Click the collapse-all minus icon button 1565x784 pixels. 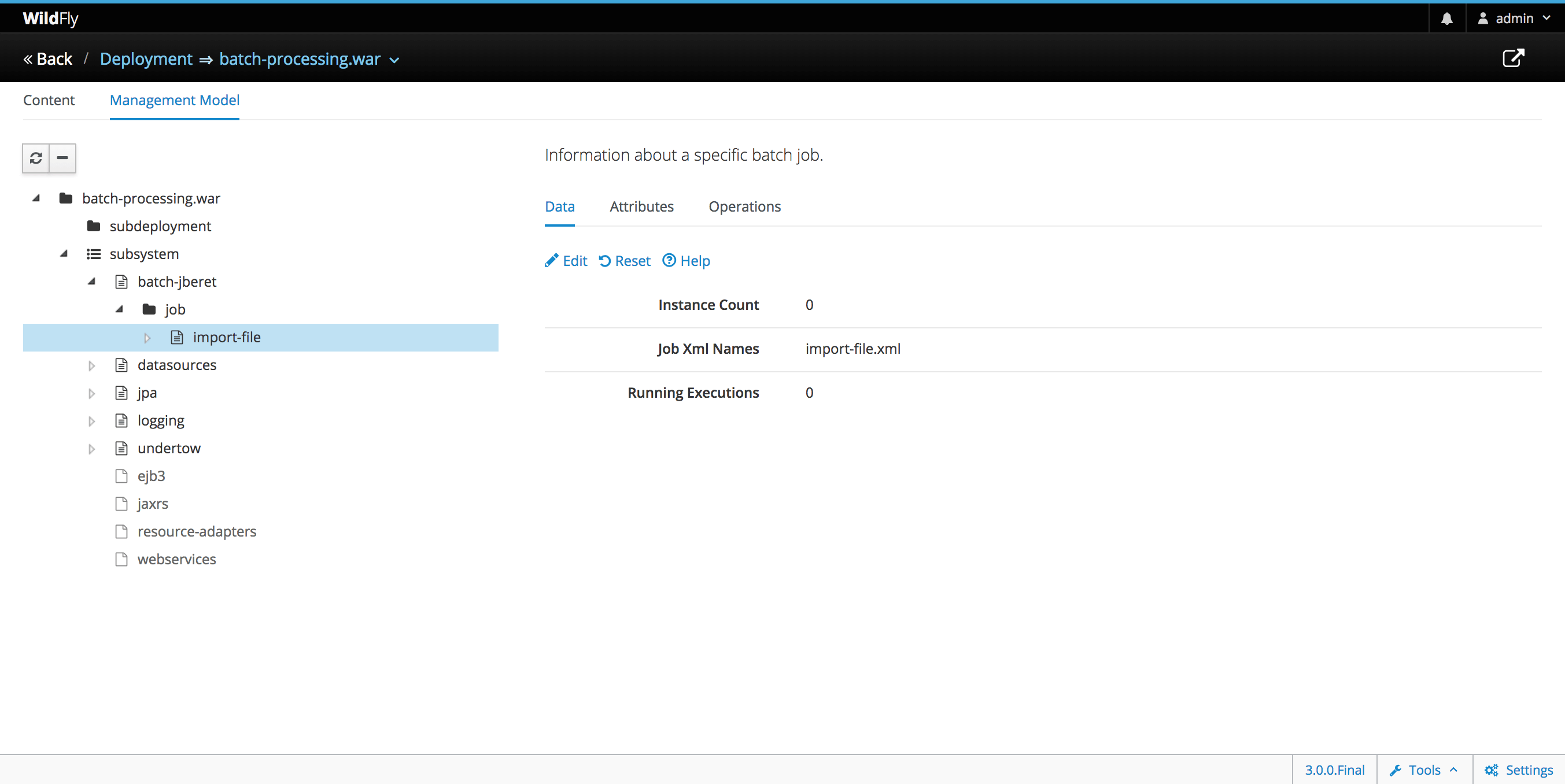(62, 158)
